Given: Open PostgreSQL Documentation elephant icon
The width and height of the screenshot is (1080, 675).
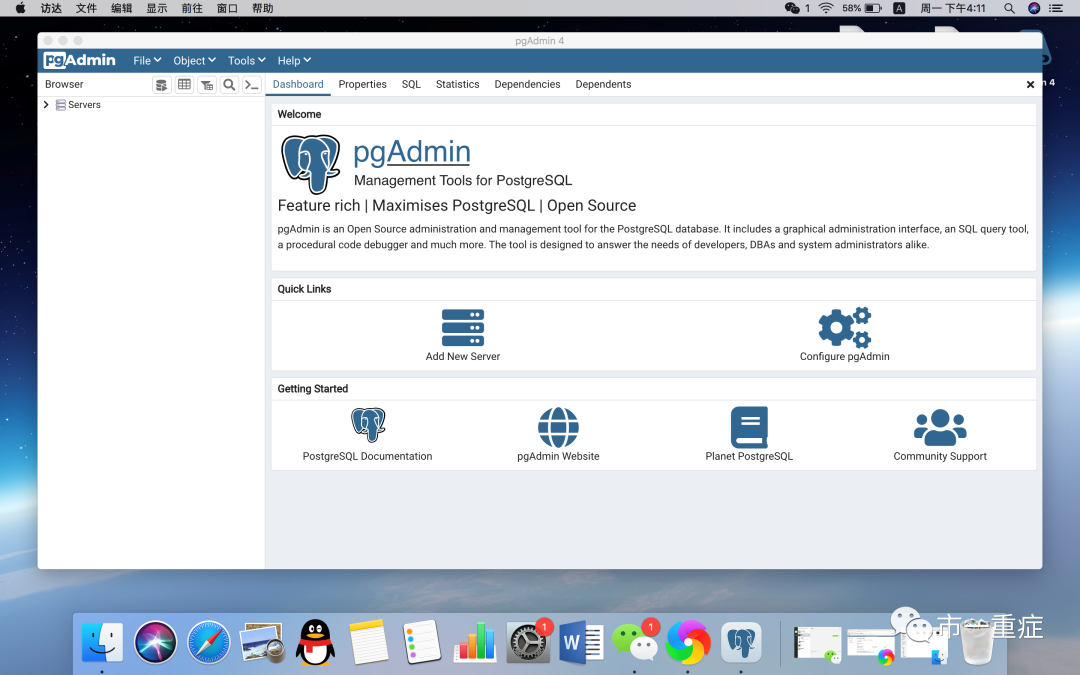Looking at the screenshot, I should [368, 424].
